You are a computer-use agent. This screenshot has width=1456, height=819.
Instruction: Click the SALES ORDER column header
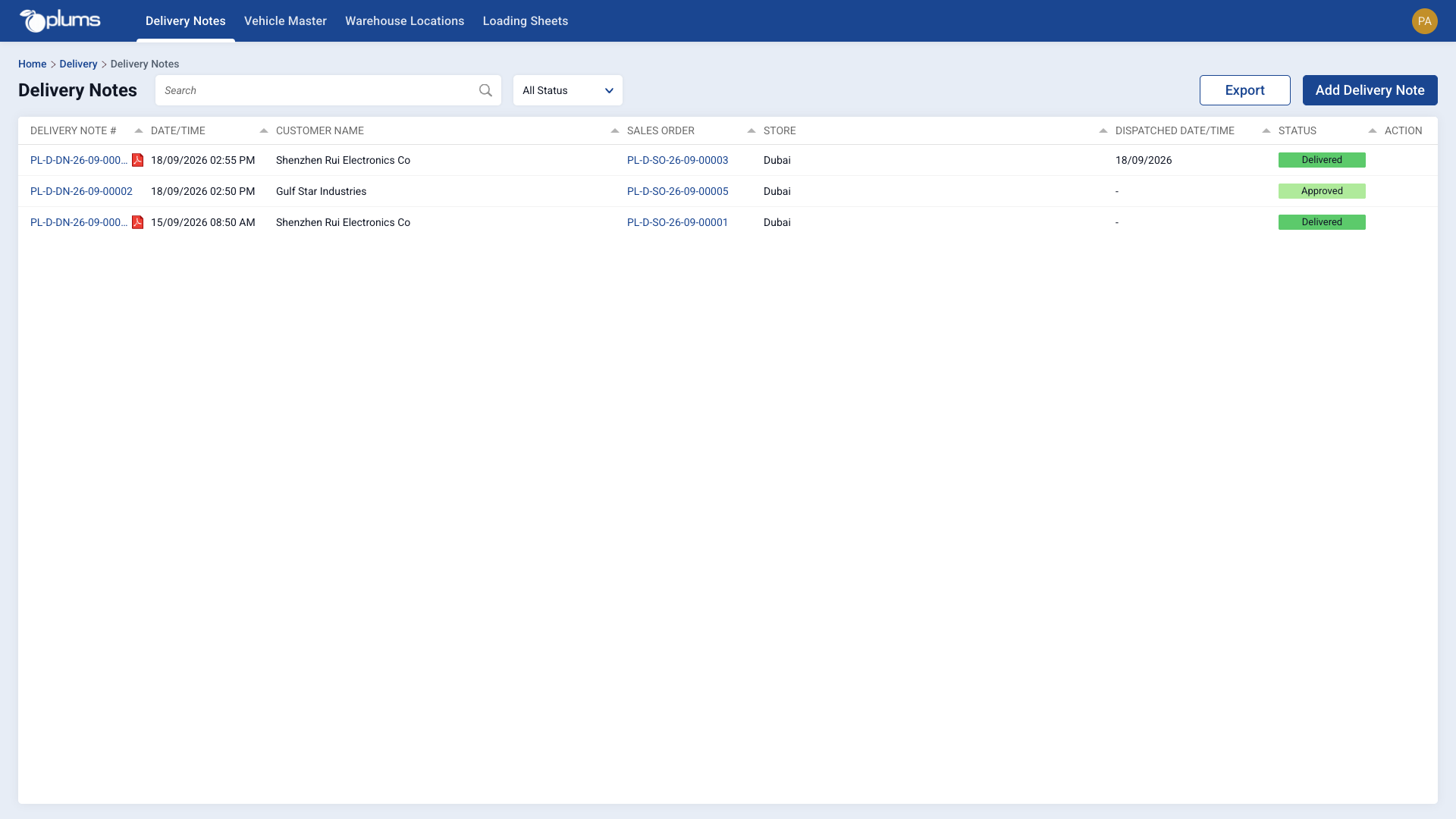click(661, 130)
